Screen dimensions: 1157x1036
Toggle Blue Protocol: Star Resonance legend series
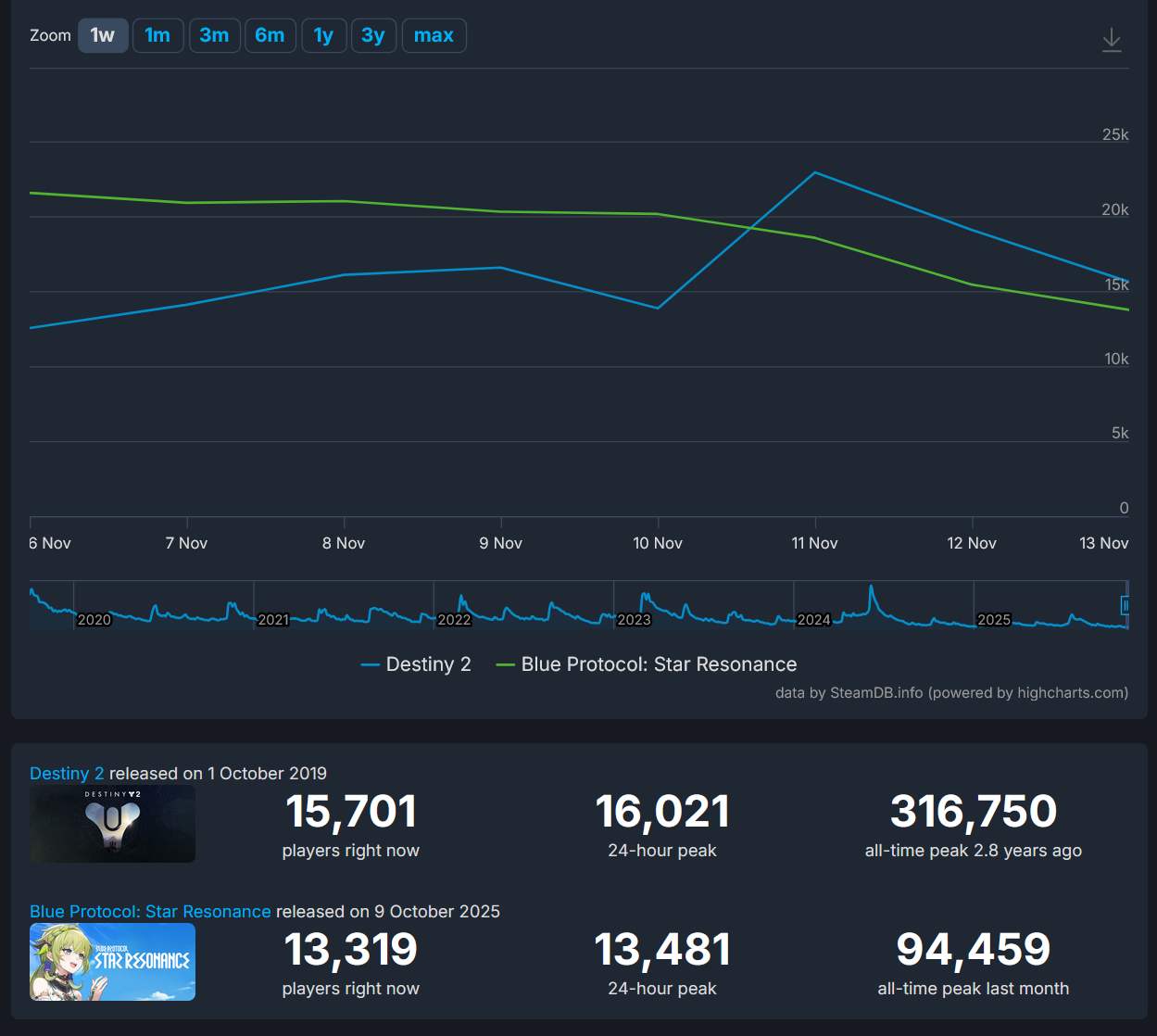pyautogui.click(x=647, y=664)
